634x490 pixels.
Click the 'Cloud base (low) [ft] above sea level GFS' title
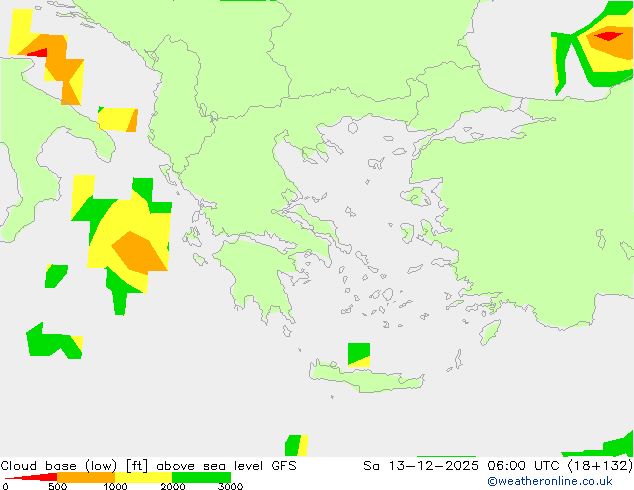(148, 466)
